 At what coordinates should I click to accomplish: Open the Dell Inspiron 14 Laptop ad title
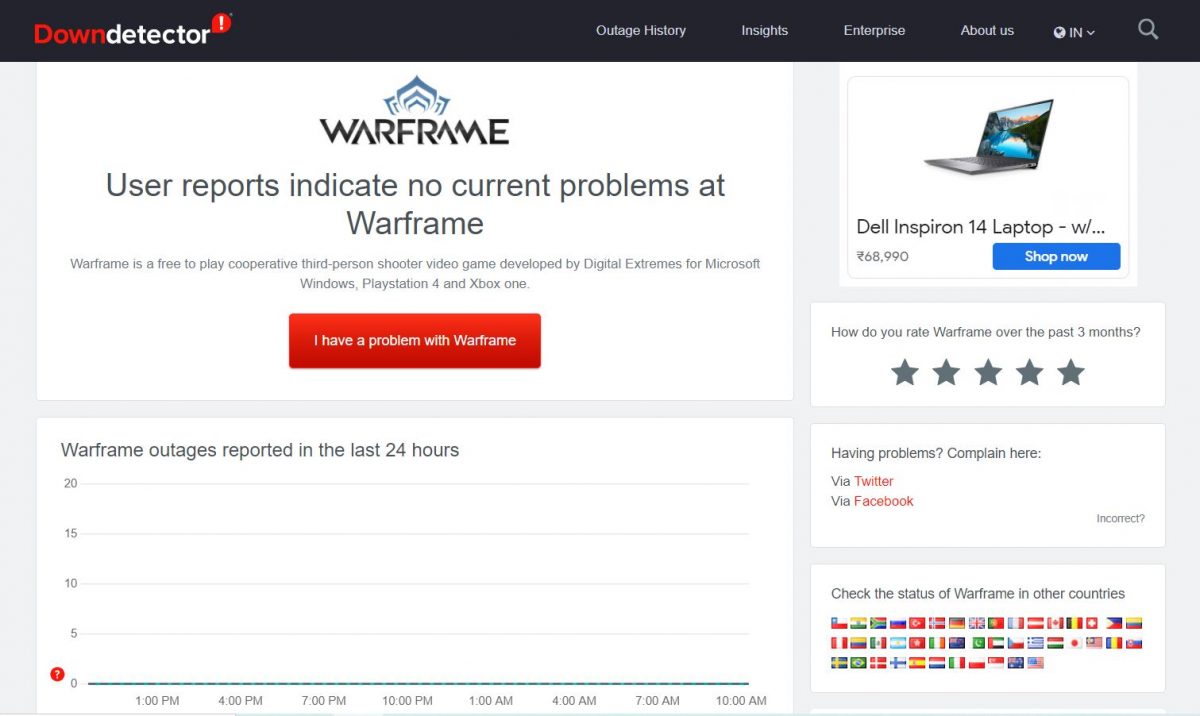(x=981, y=226)
